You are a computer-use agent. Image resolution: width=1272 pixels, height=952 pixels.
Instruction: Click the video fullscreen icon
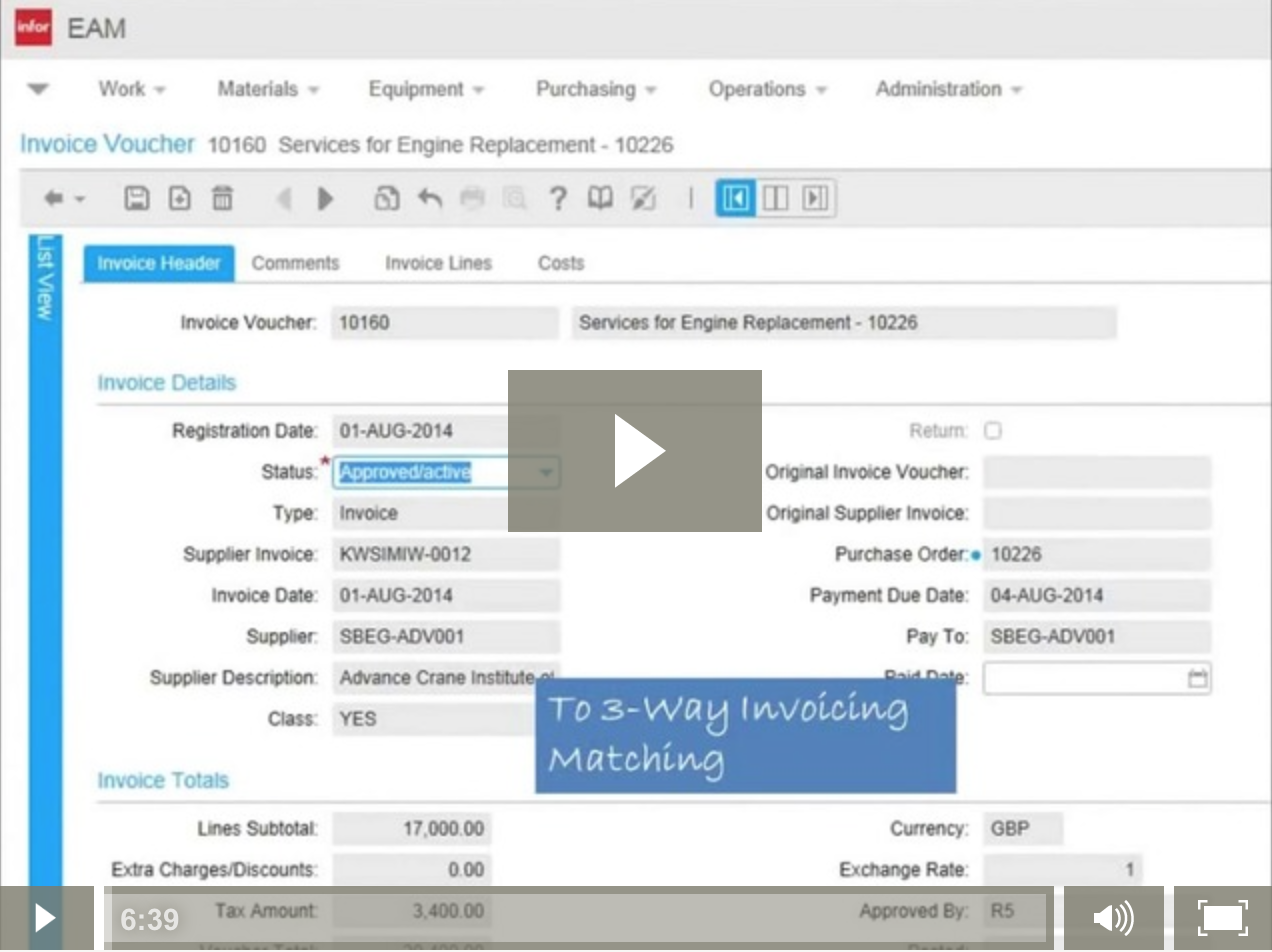[1222, 918]
